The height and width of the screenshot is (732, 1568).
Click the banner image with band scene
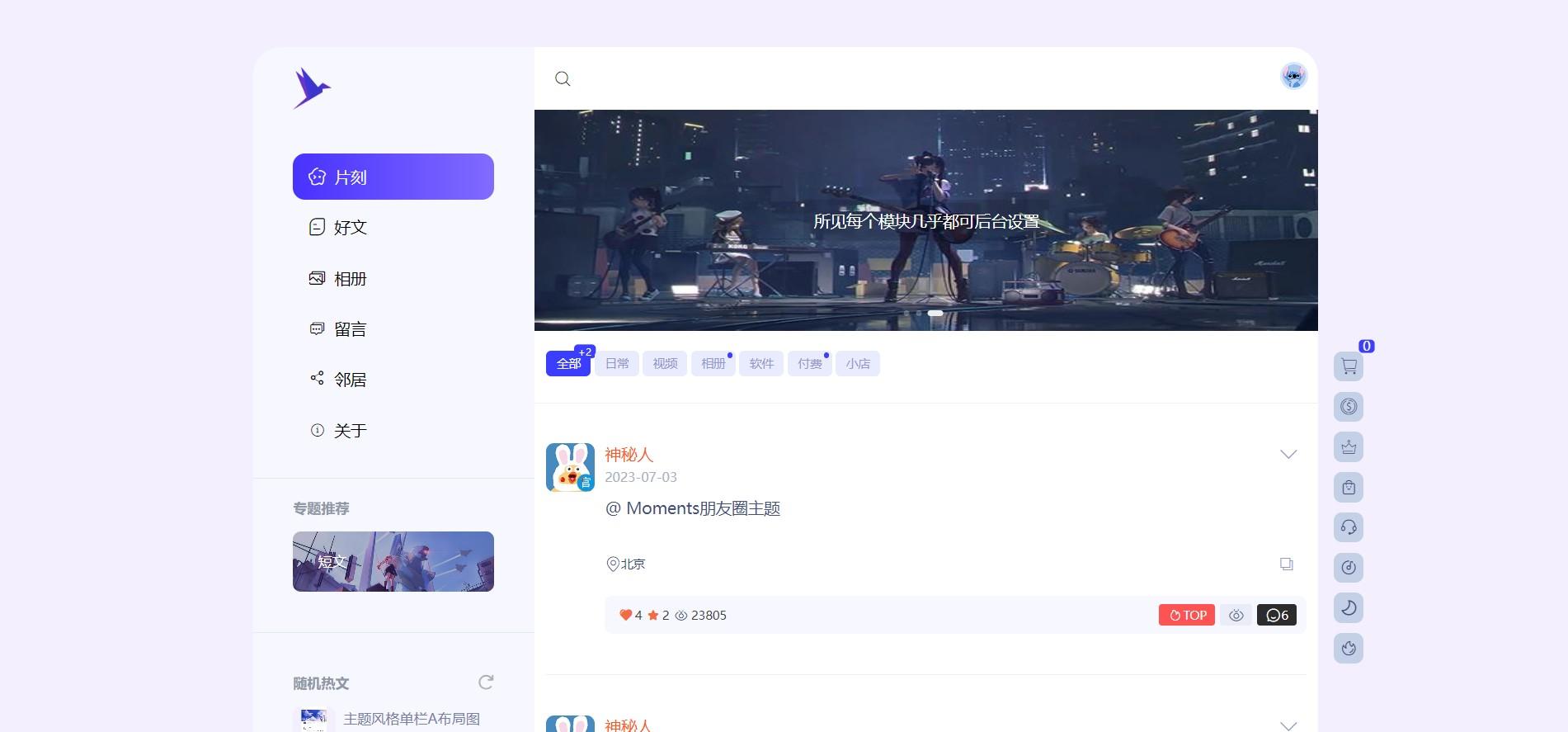pyautogui.click(x=925, y=220)
